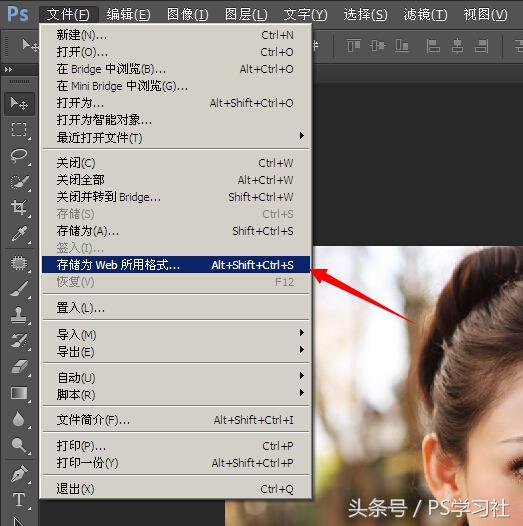This screenshot has width=523, height=526.
Task: Select the Eraser tool
Action: click(x=19, y=367)
